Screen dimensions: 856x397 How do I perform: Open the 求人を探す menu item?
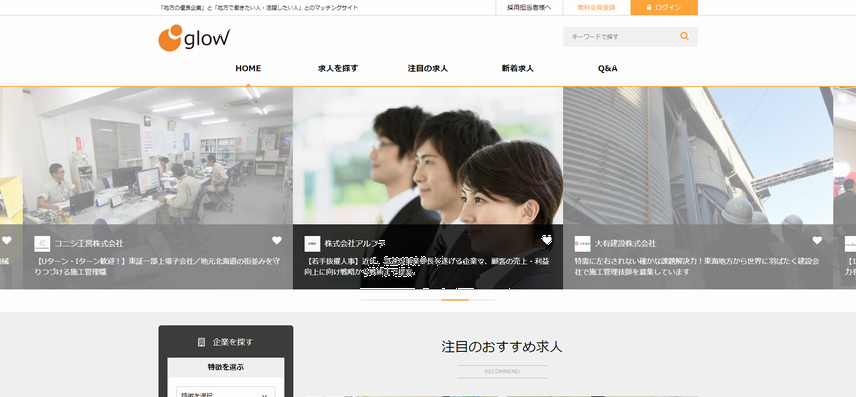pyautogui.click(x=338, y=68)
